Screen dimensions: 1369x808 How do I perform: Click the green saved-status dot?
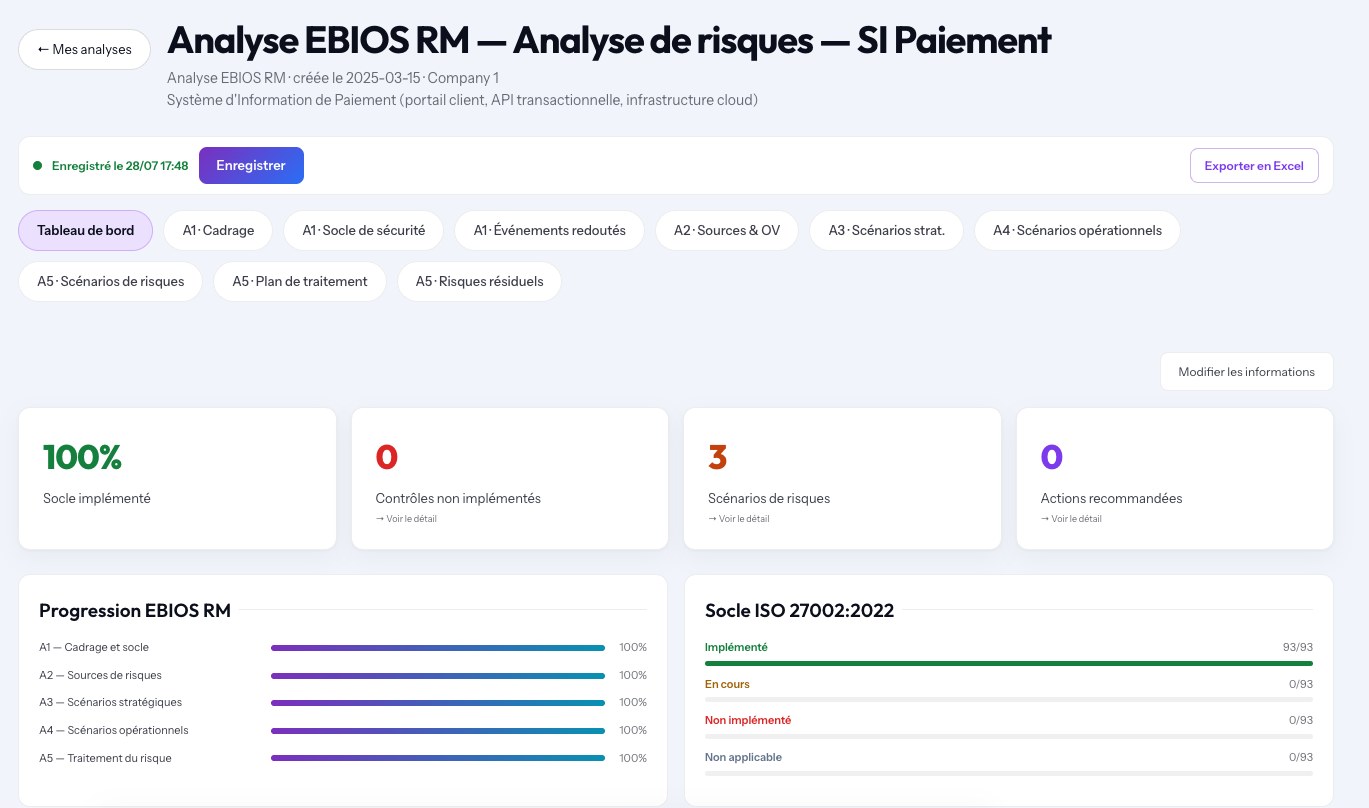[37, 166]
